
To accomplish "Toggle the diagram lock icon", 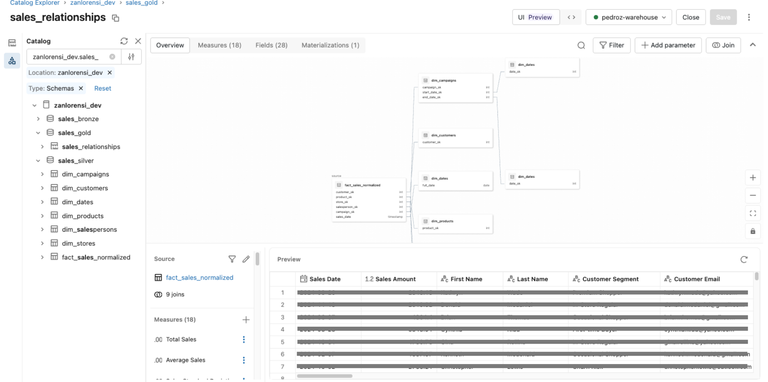I will [753, 231].
